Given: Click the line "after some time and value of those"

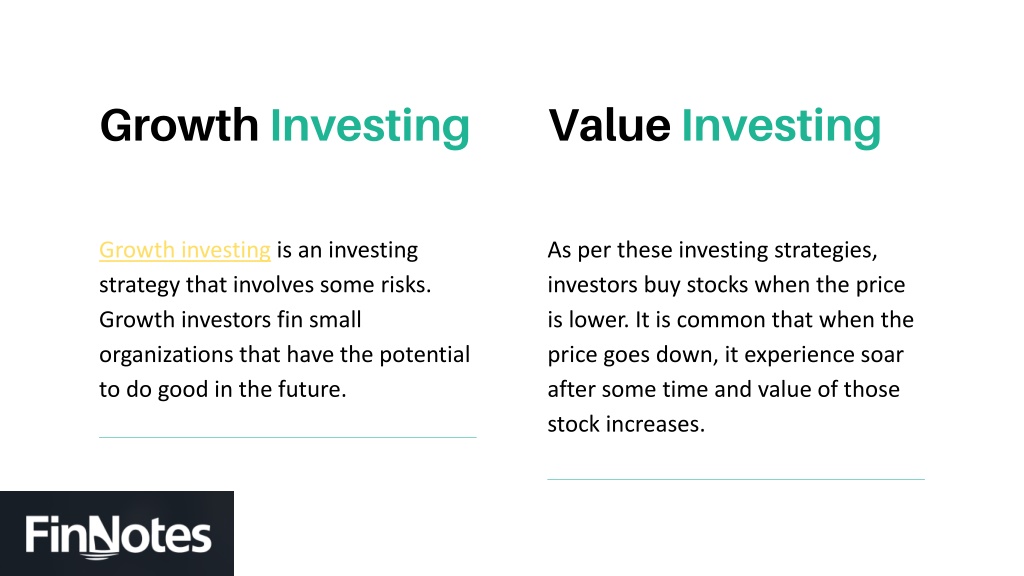Looking at the screenshot, I should pyautogui.click(x=724, y=389).
